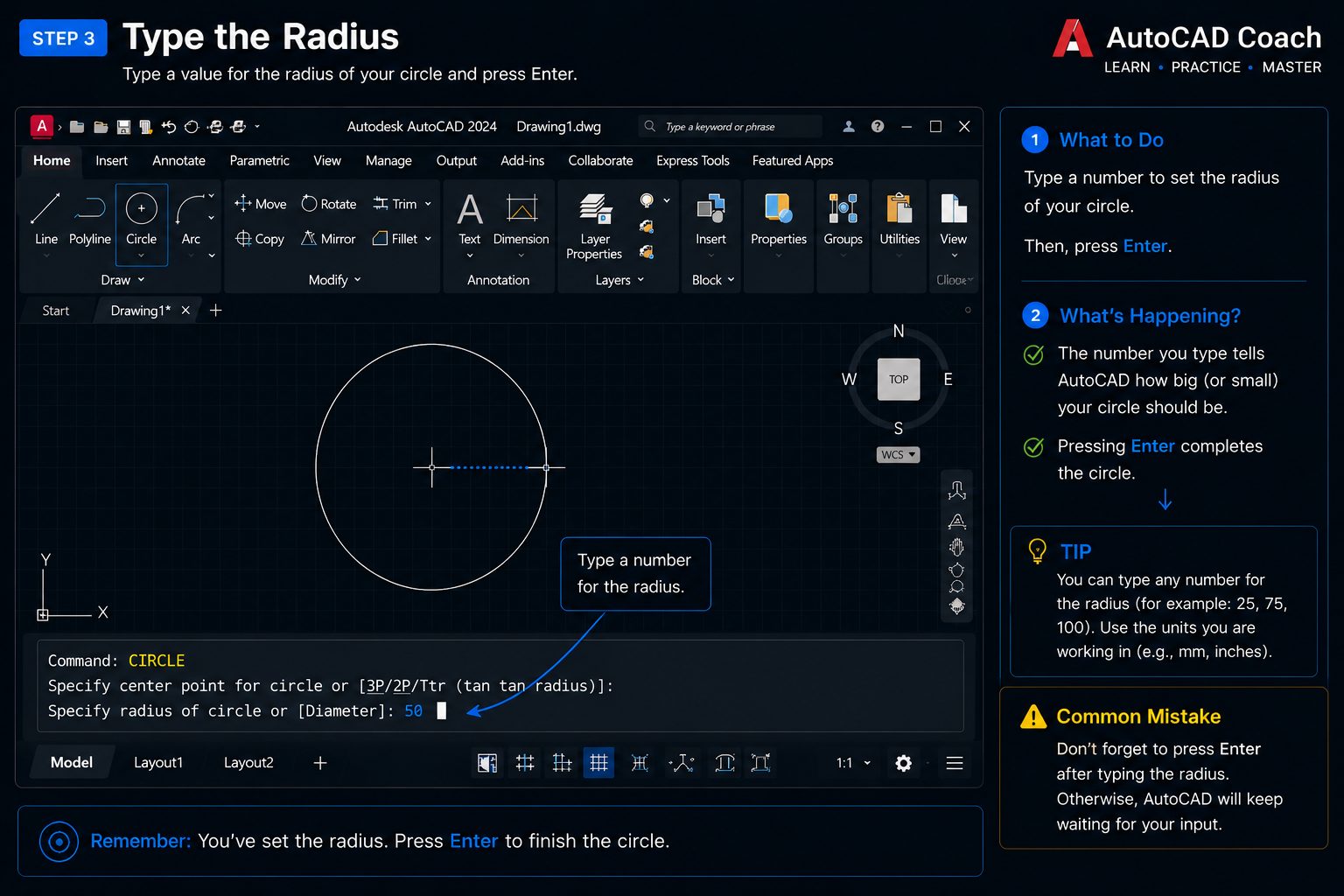Expand the Layers panel
The height and width of the screenshot is (896, 1344).
[x=619, y=280]
